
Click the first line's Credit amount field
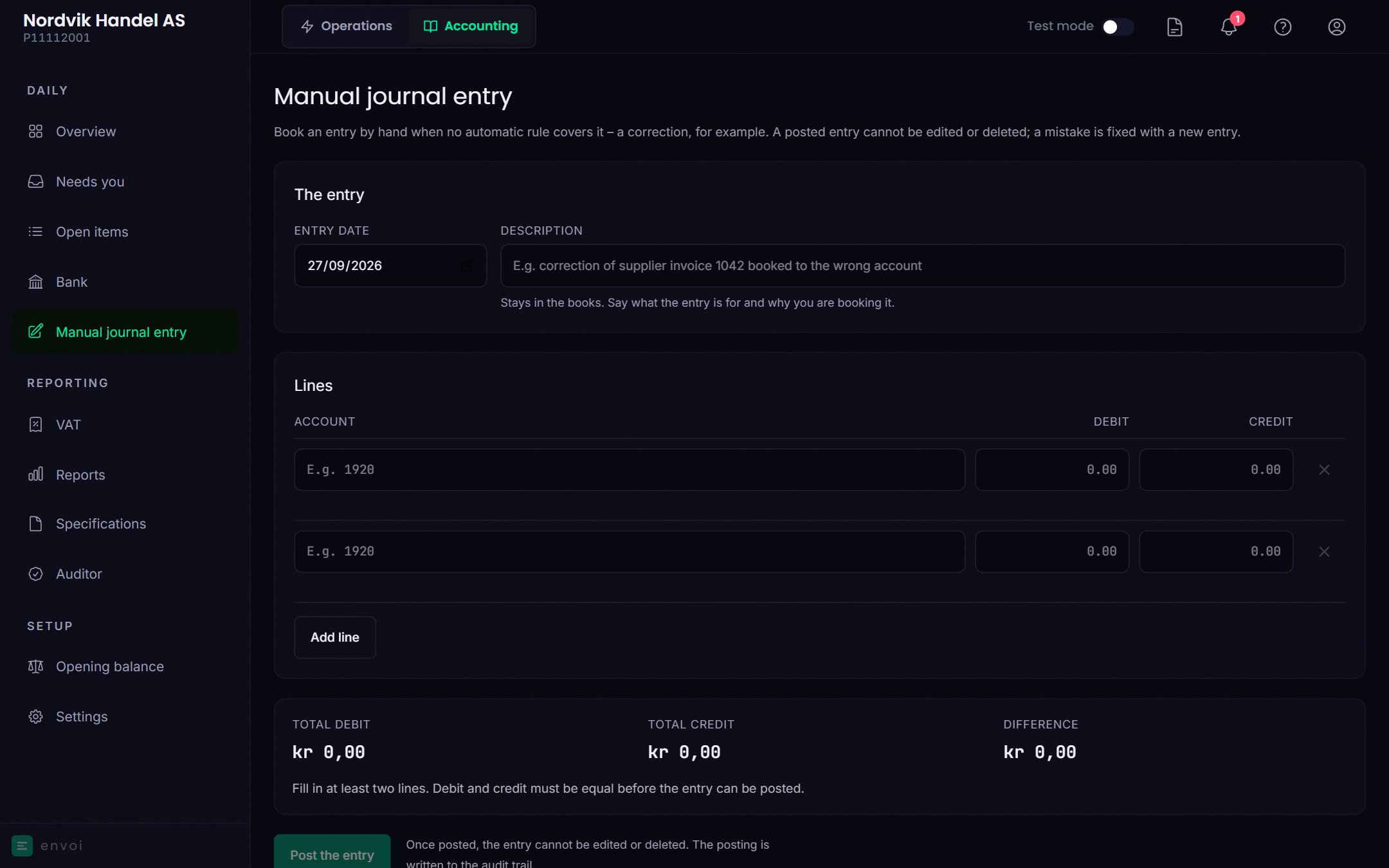pos(1215,469)
